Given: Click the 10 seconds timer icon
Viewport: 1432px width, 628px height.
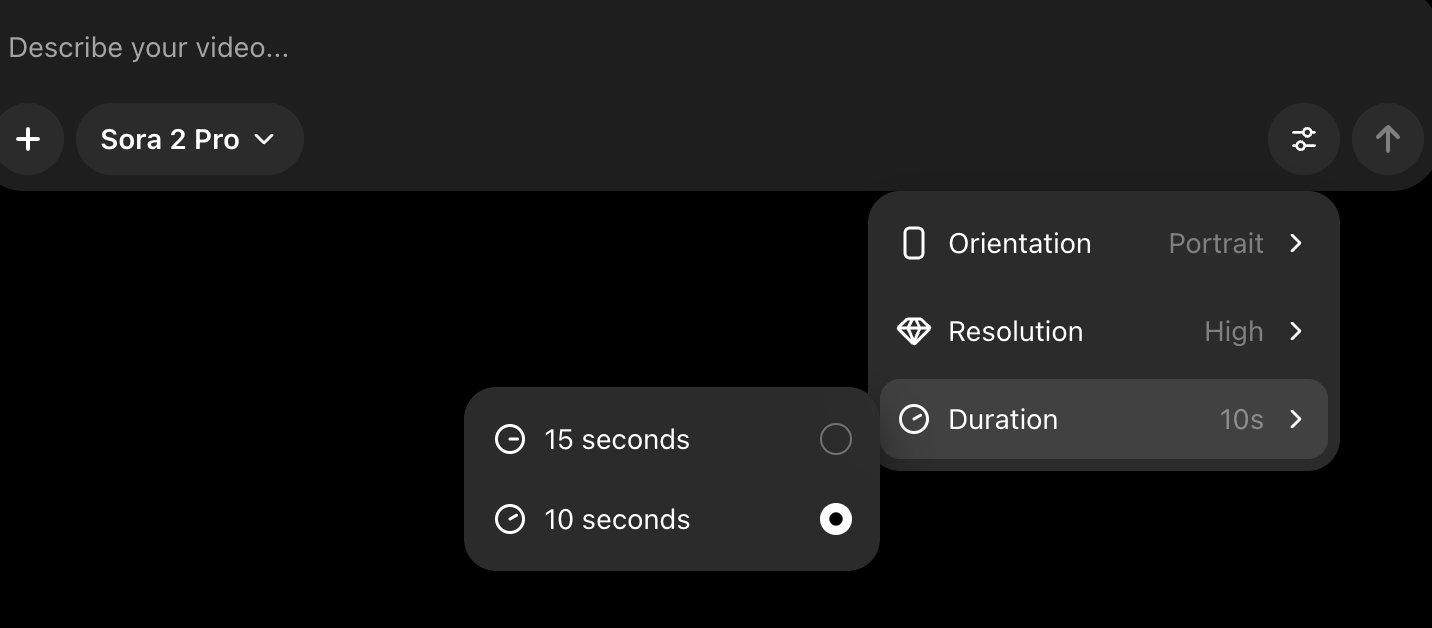Looking at the screenshot, I should pyautogui.click(x=510, y=520).
